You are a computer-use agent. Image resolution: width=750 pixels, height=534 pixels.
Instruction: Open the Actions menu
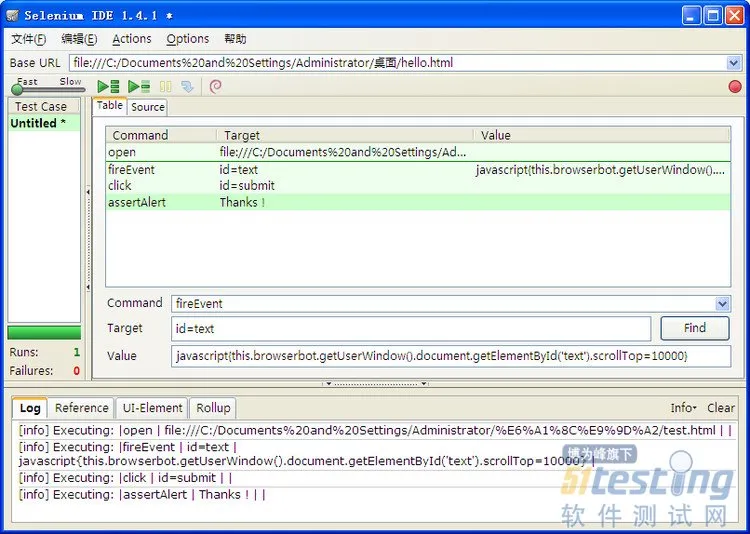[x=132, y=39]
